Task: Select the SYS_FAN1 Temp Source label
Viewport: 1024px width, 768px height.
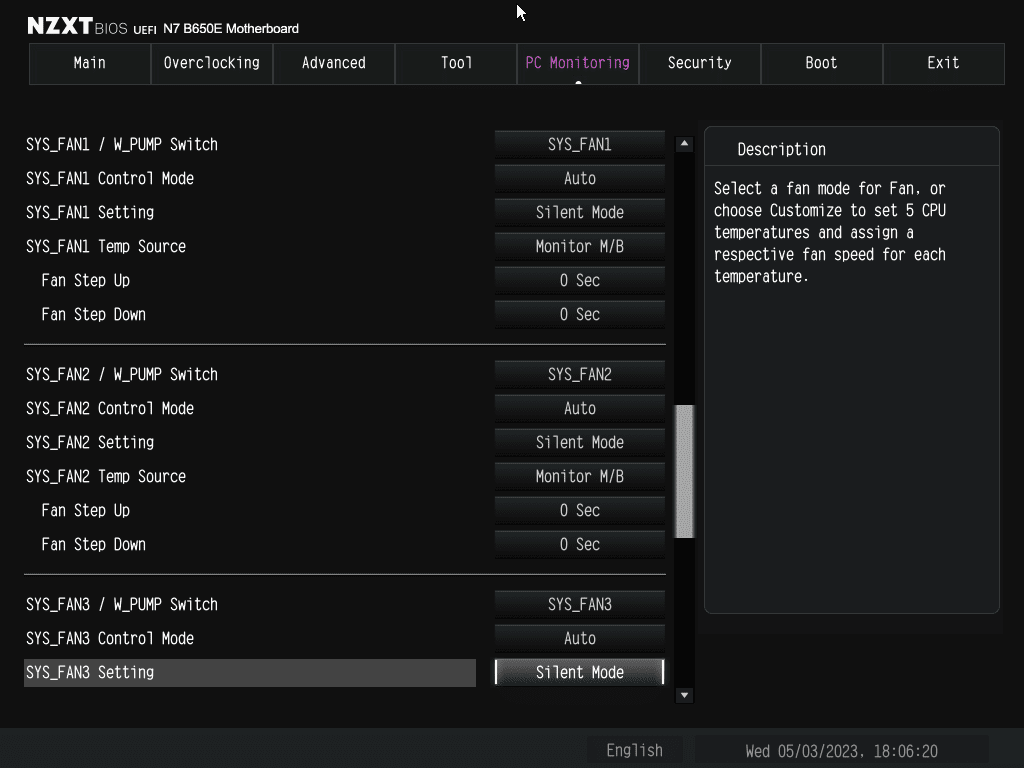Action: 106,246
